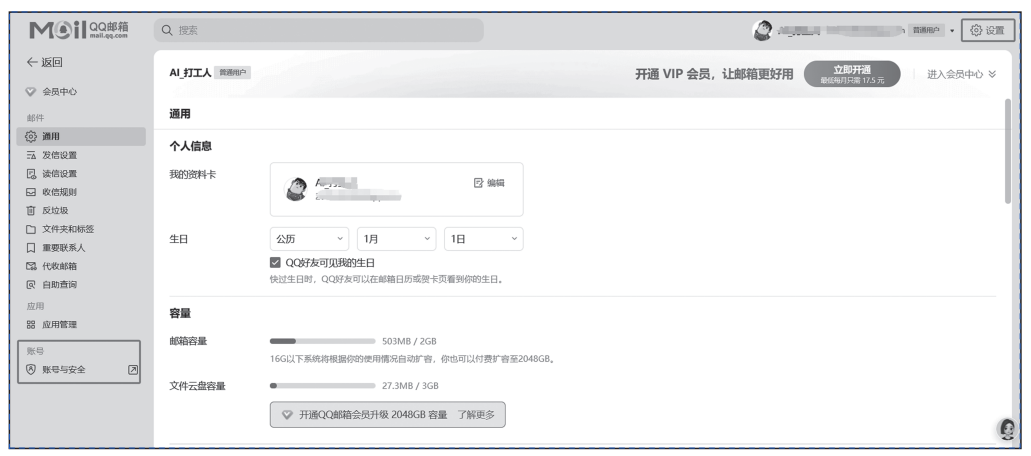Click the 会员中心 diamond icon
Screen dimensions: 1031x456
click(30, 92)
